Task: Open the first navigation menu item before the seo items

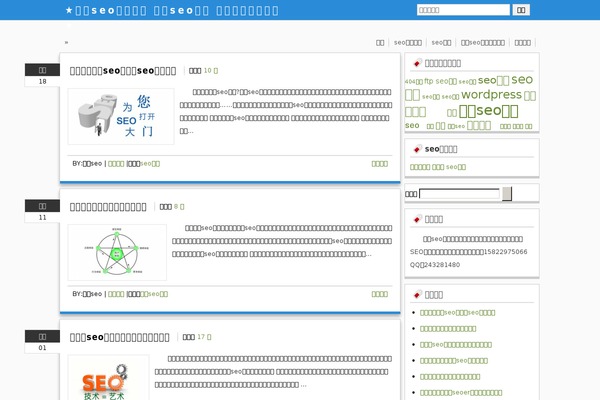Action: tap(380, 42)
